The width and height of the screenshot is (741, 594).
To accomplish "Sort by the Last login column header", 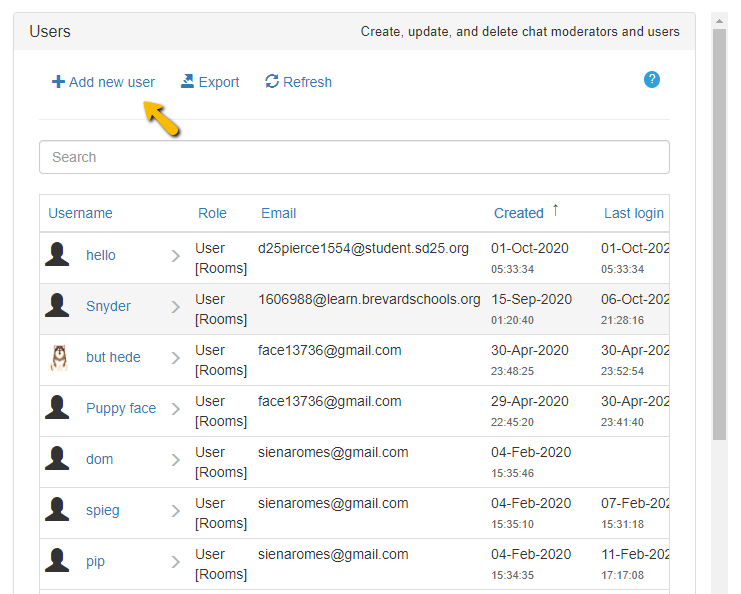I will (633, 213).
